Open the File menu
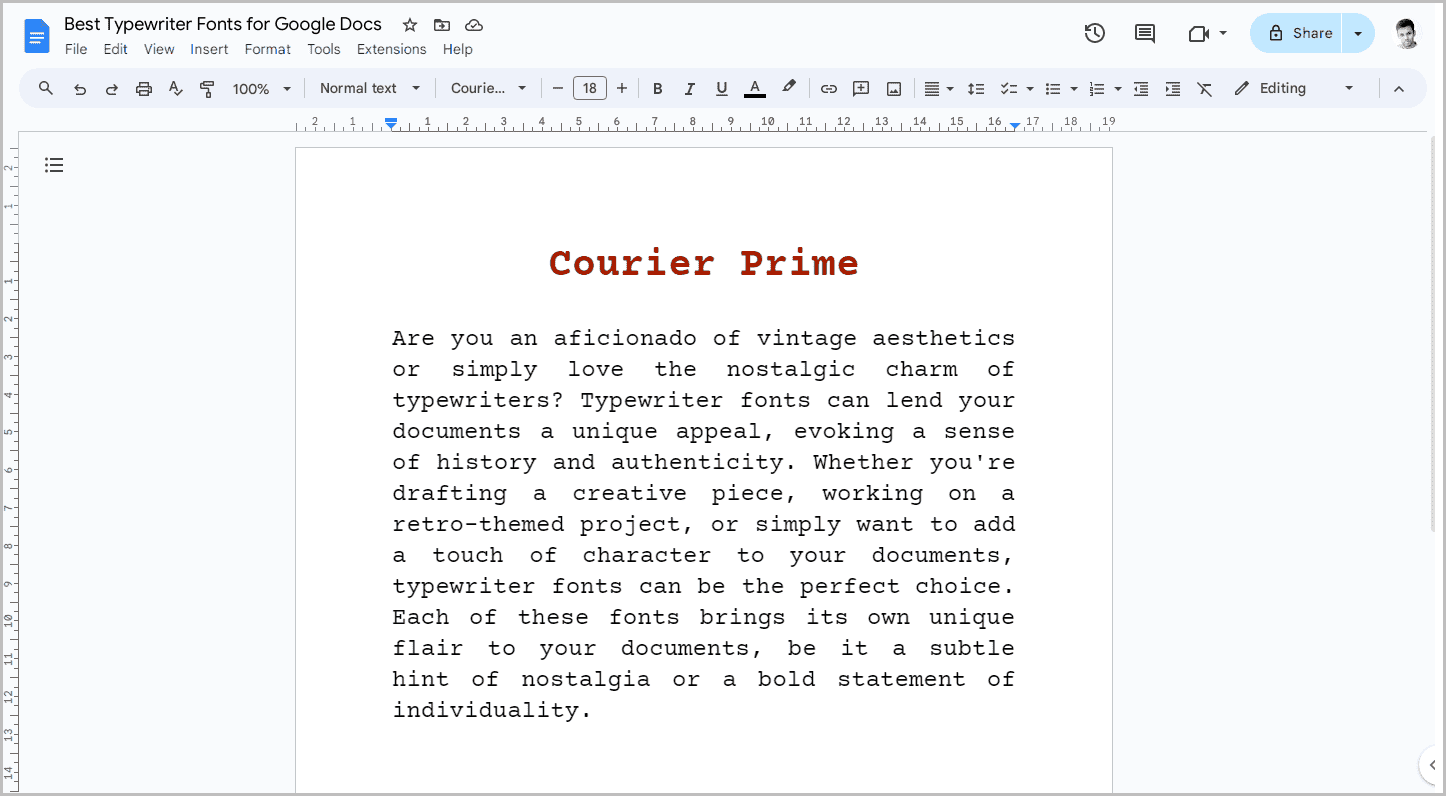 click(x=76, y=49)
